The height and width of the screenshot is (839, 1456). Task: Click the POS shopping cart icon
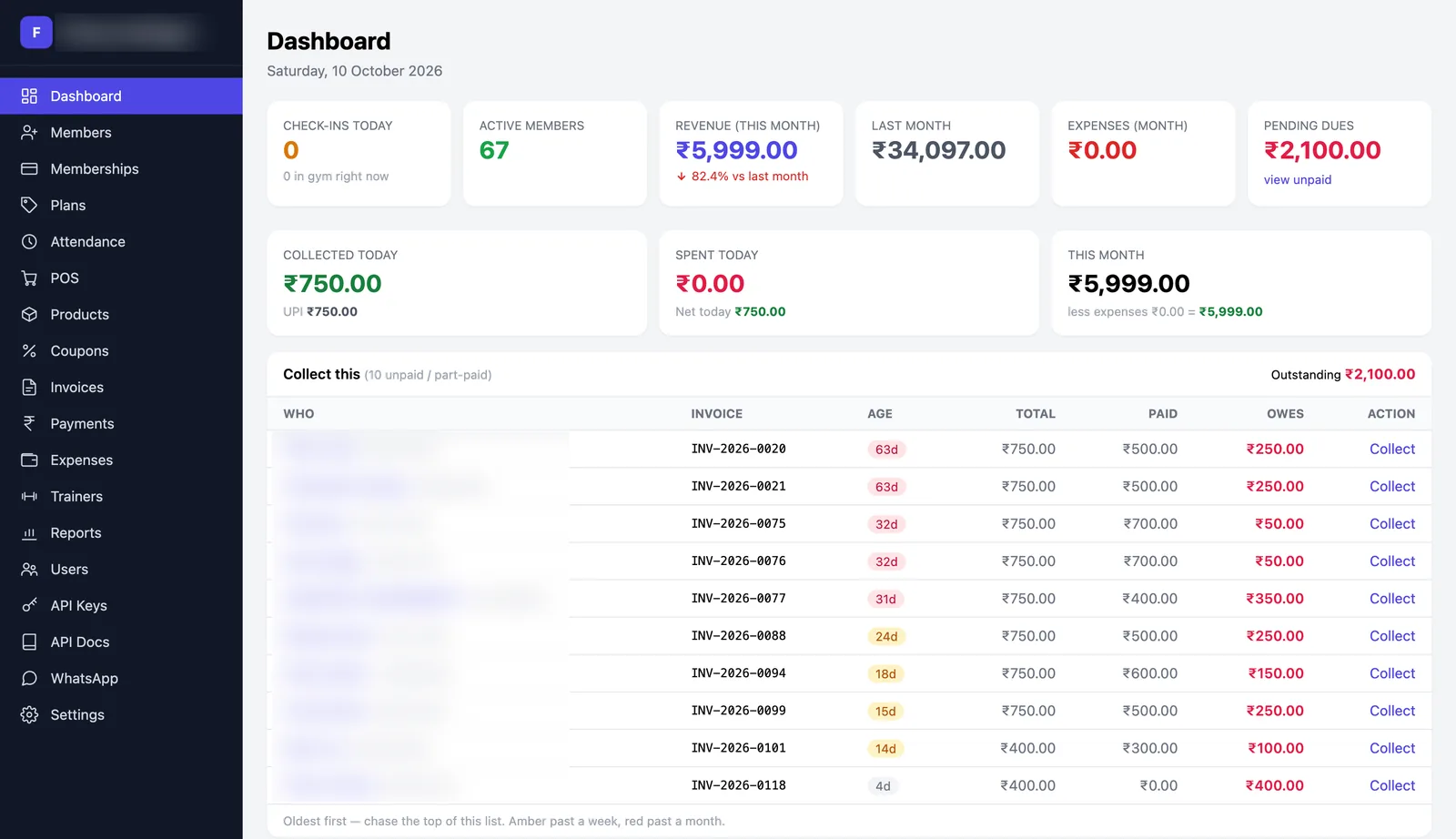pos(29,278)
